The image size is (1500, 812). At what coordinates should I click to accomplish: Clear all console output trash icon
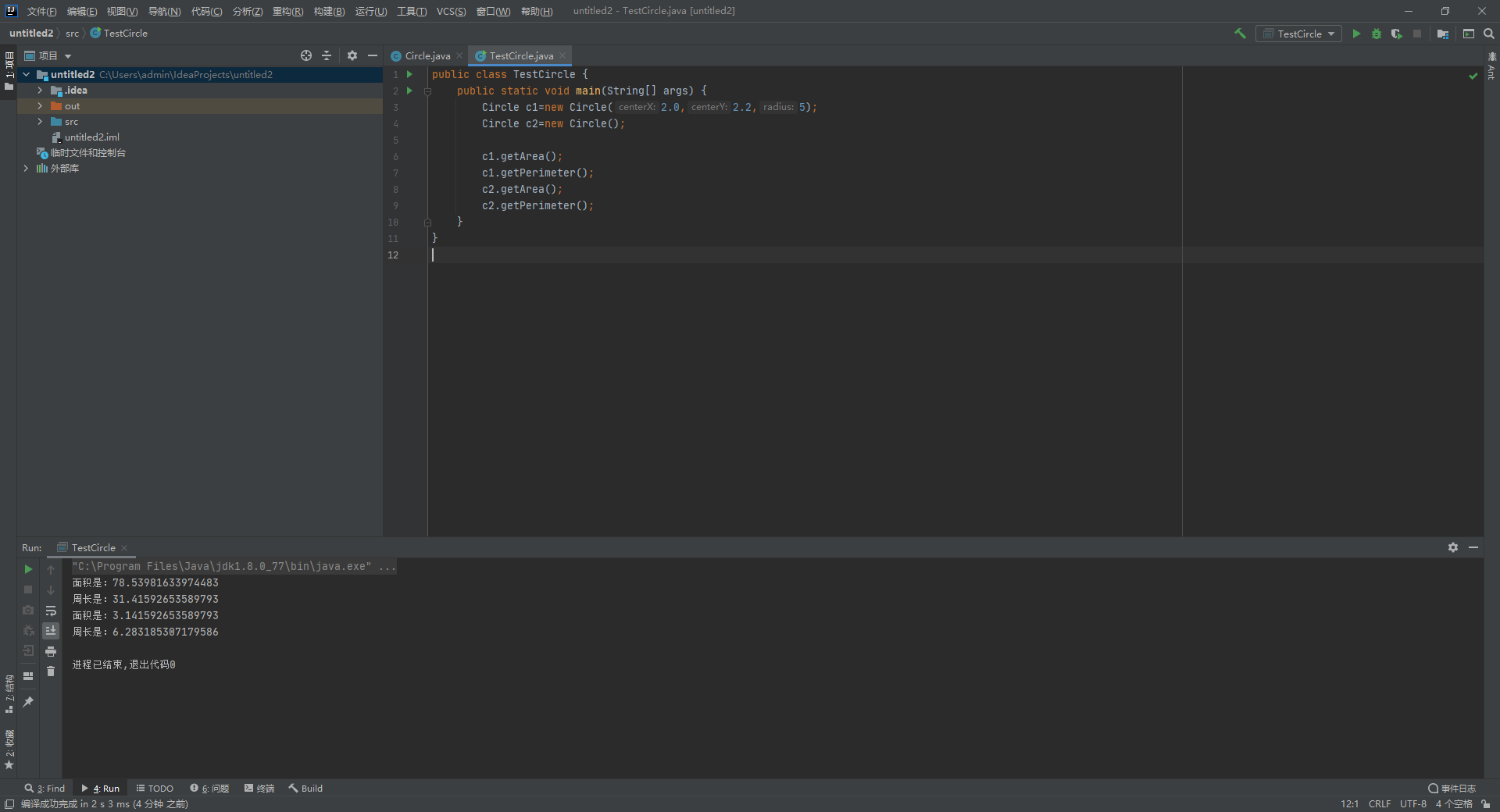click(x=51, y=671)
